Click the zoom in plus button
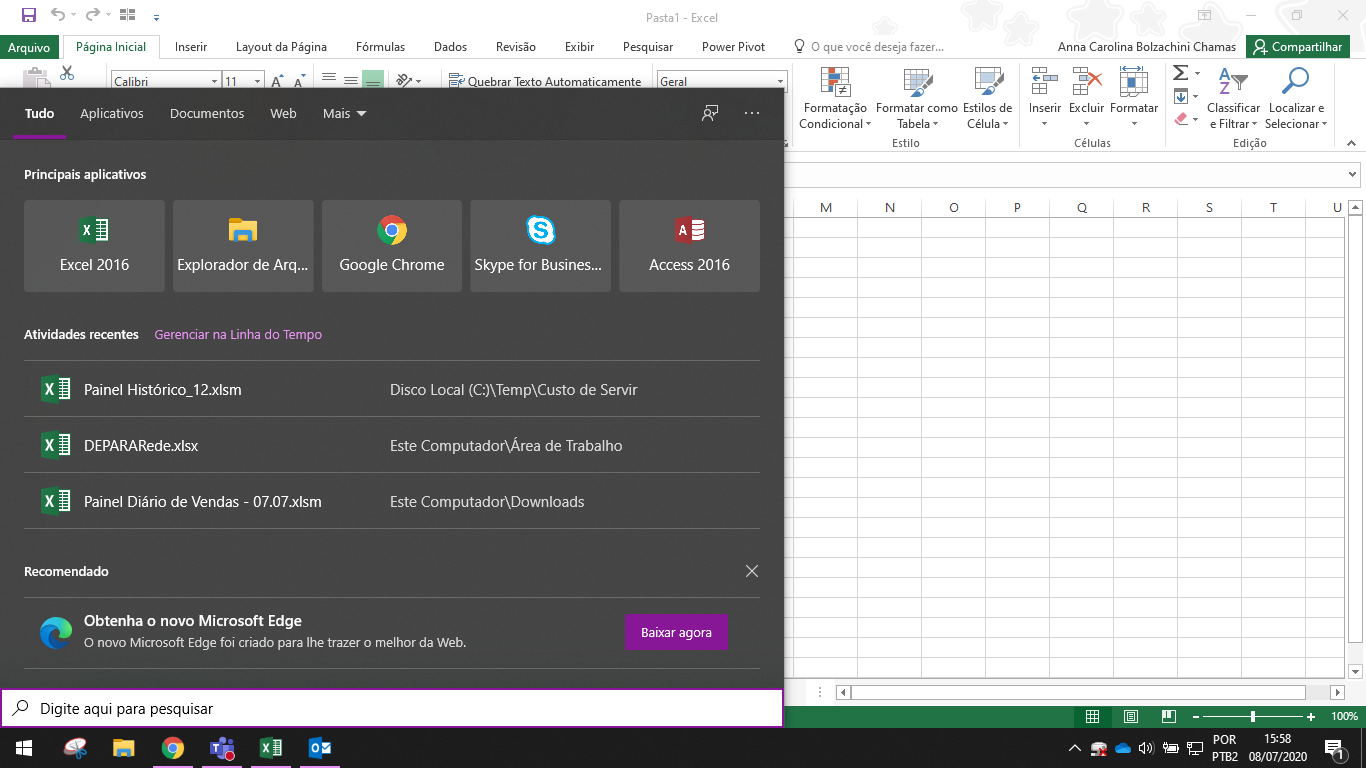The height and width of the screenshot is (768, 1366). pos(1311,717)
